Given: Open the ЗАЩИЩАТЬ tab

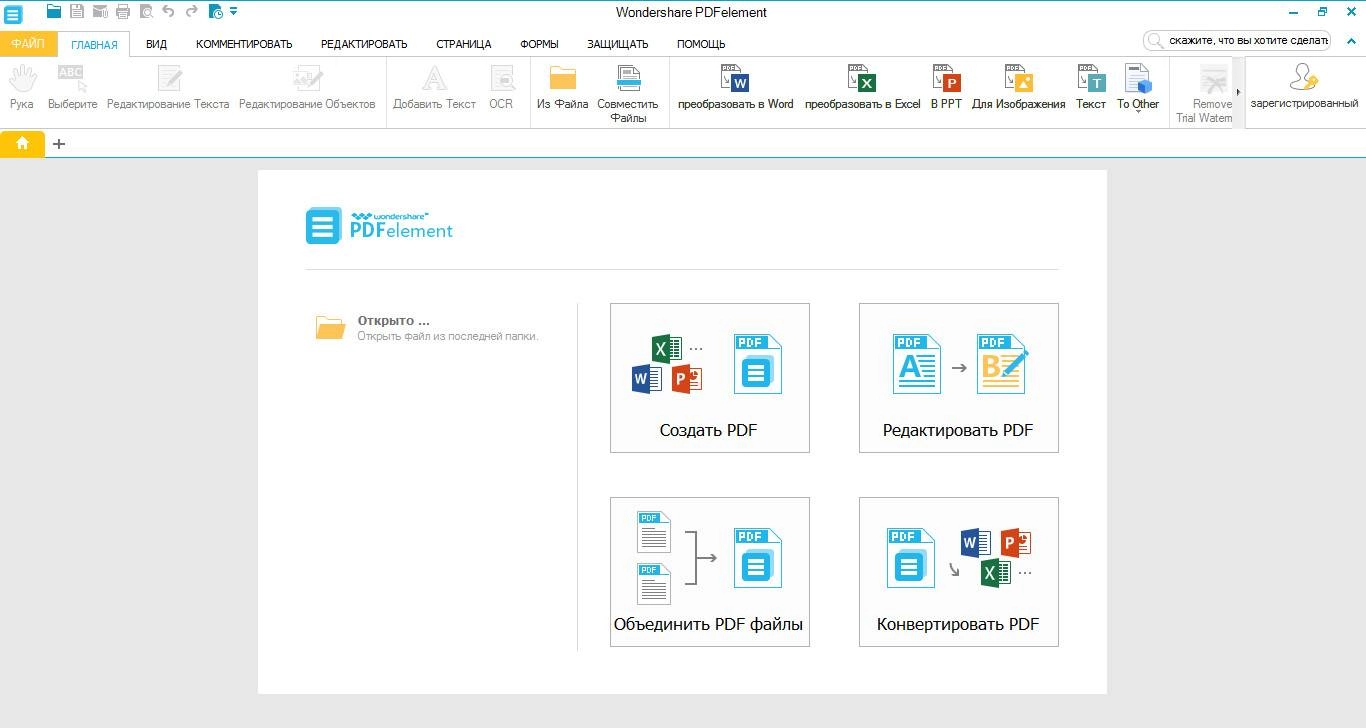Looking at the screenshot, I should tap(618, 44).
